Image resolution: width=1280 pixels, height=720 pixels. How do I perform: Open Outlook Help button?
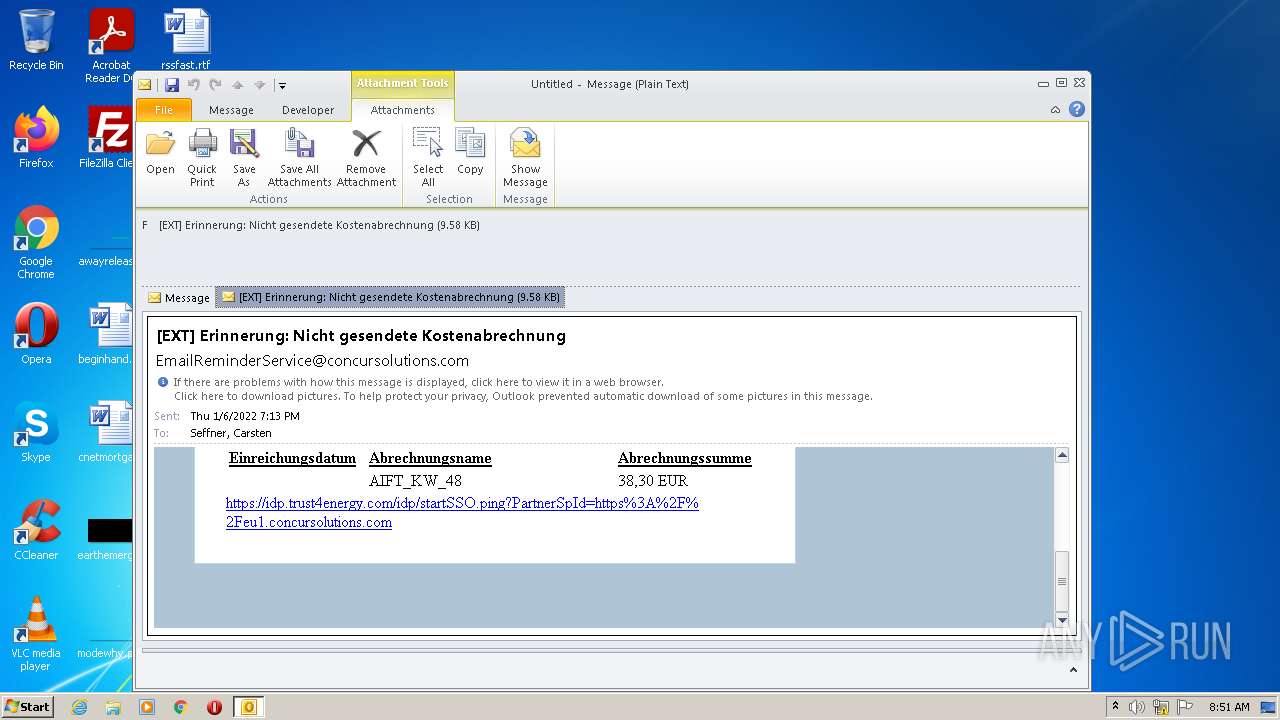pyautogui.click(x=1077, y=110)
